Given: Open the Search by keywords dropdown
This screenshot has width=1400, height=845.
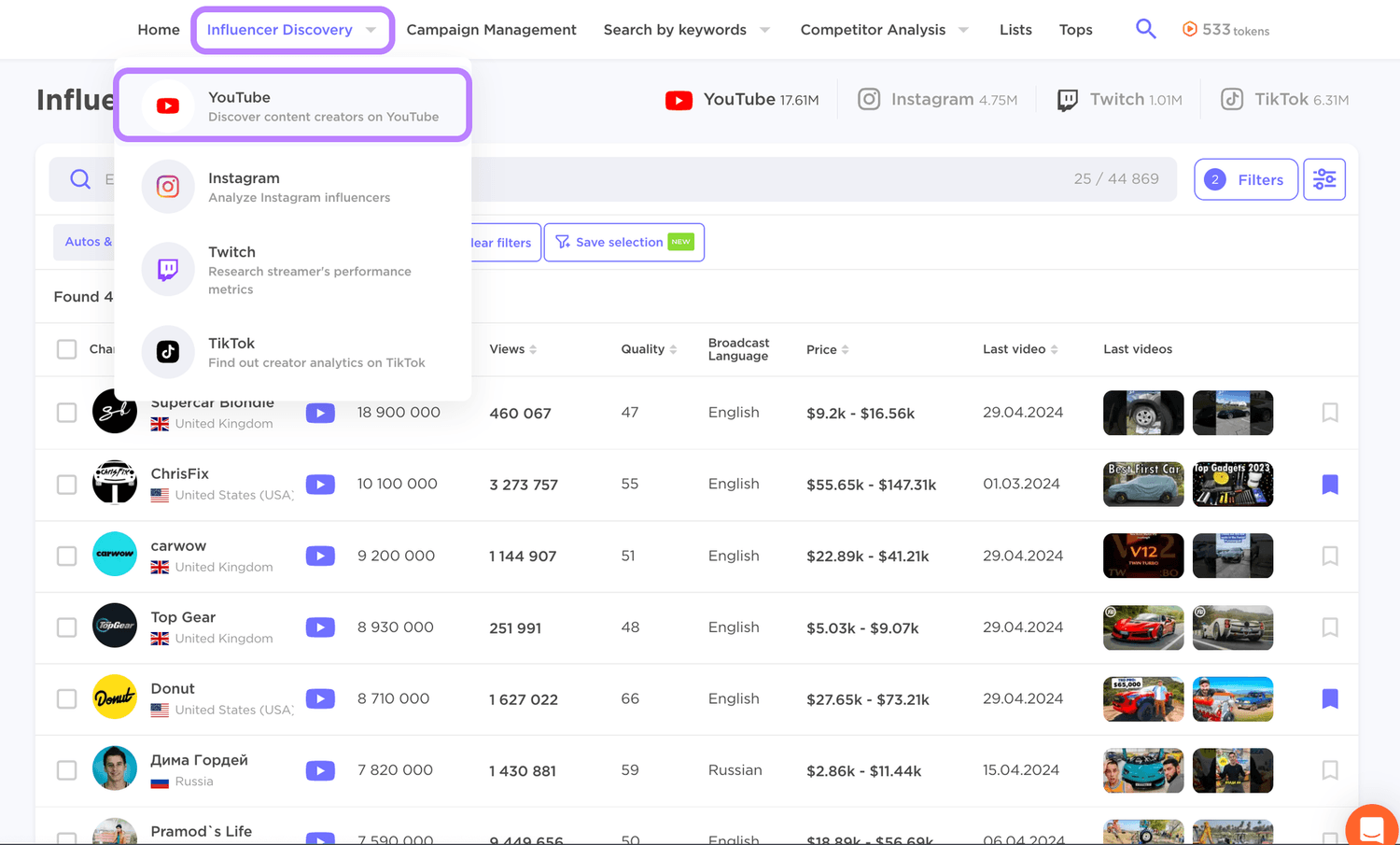Looking at the screenshot, I should click(687, 29).
